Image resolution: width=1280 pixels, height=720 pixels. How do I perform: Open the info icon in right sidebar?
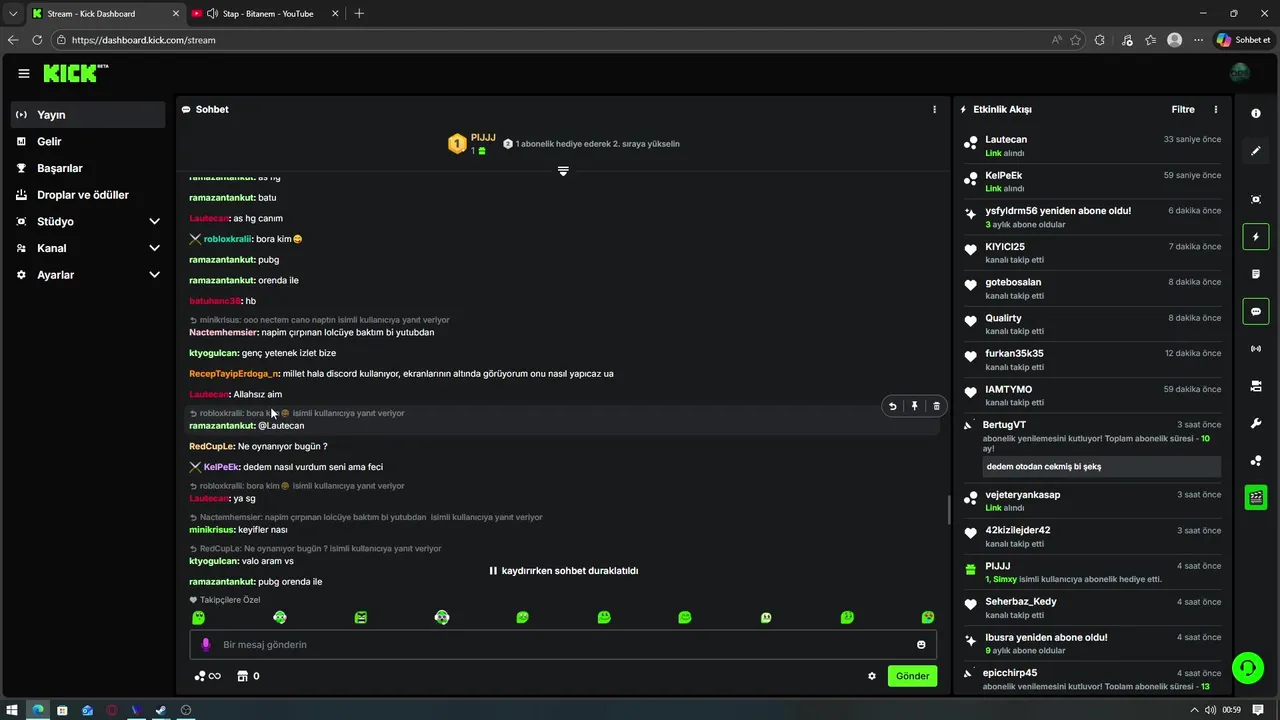click(1256, 114)
